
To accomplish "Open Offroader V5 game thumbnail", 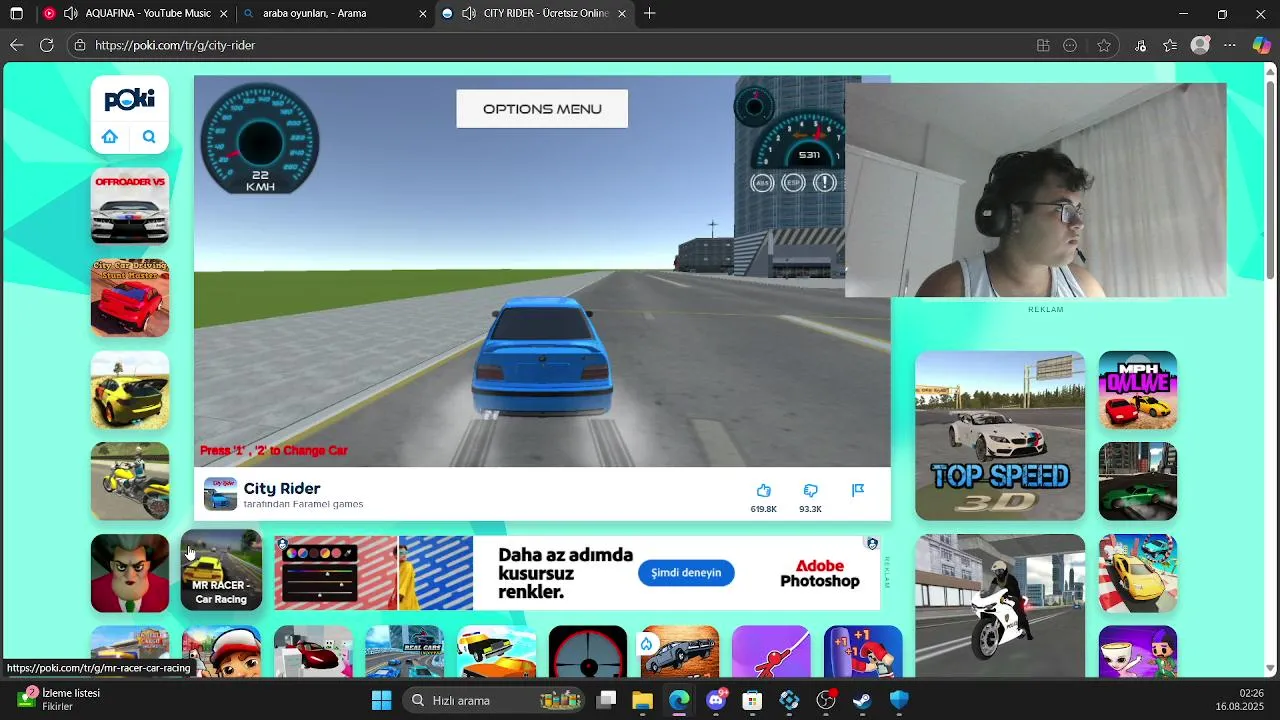I will 130,206.
